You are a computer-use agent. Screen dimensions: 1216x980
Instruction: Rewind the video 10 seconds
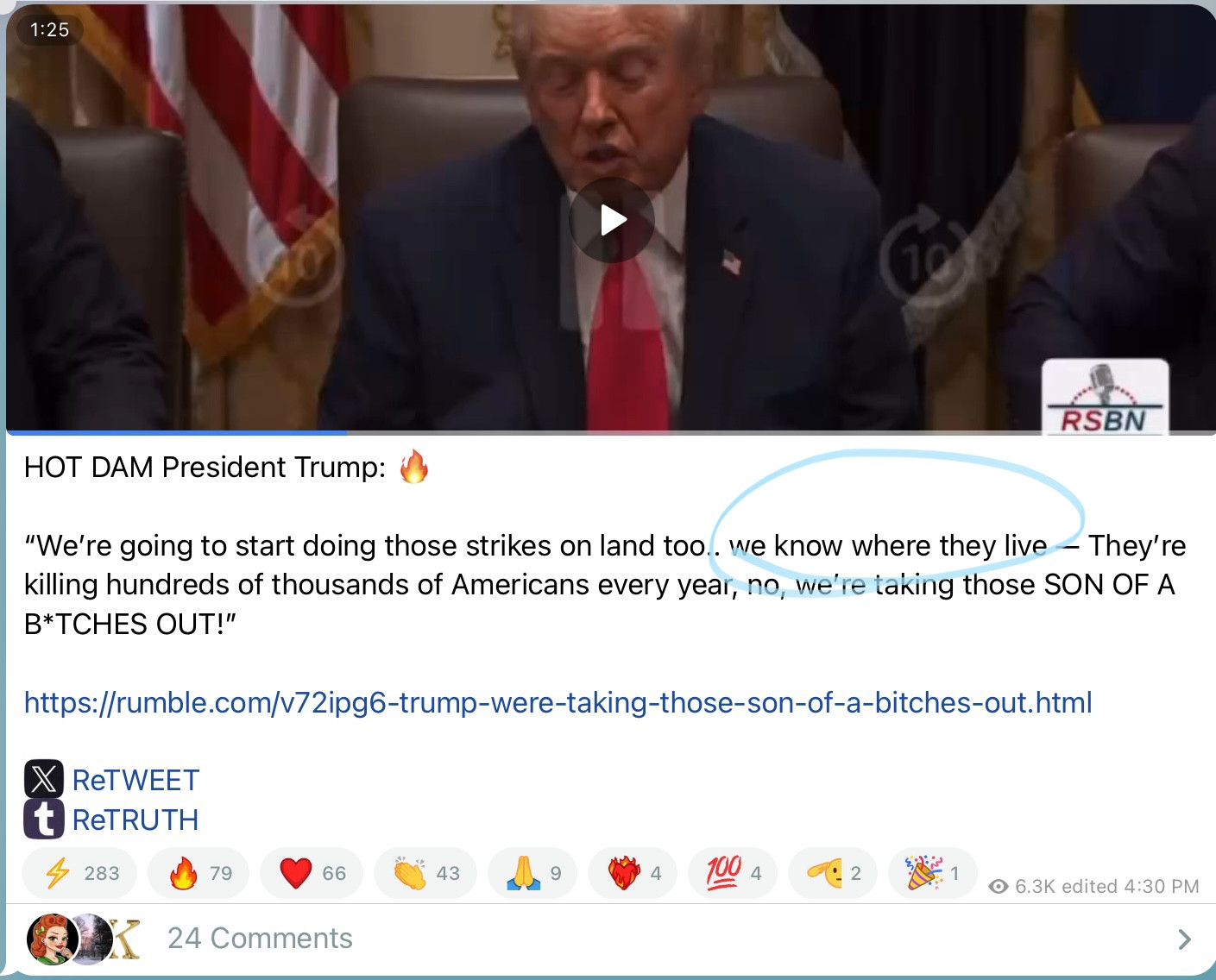click(300, 257)
